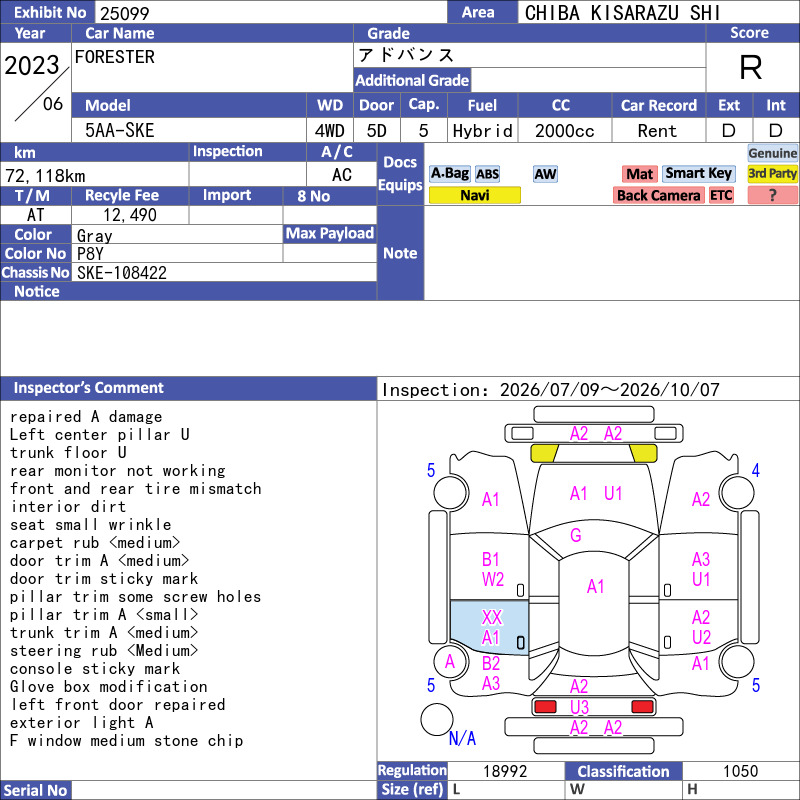Click the left red tail light
This screenshot has height=800, width=800.
pos(545,707)
